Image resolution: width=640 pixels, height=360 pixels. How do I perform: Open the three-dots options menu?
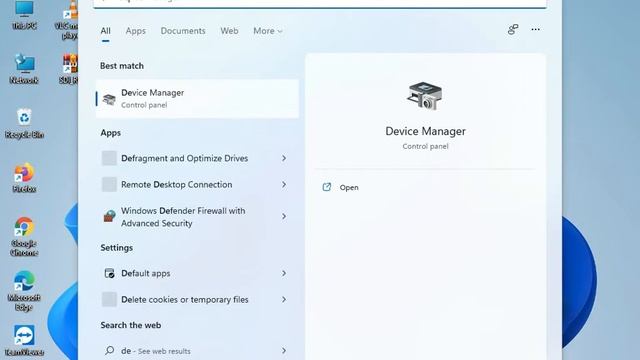[536, 29]
